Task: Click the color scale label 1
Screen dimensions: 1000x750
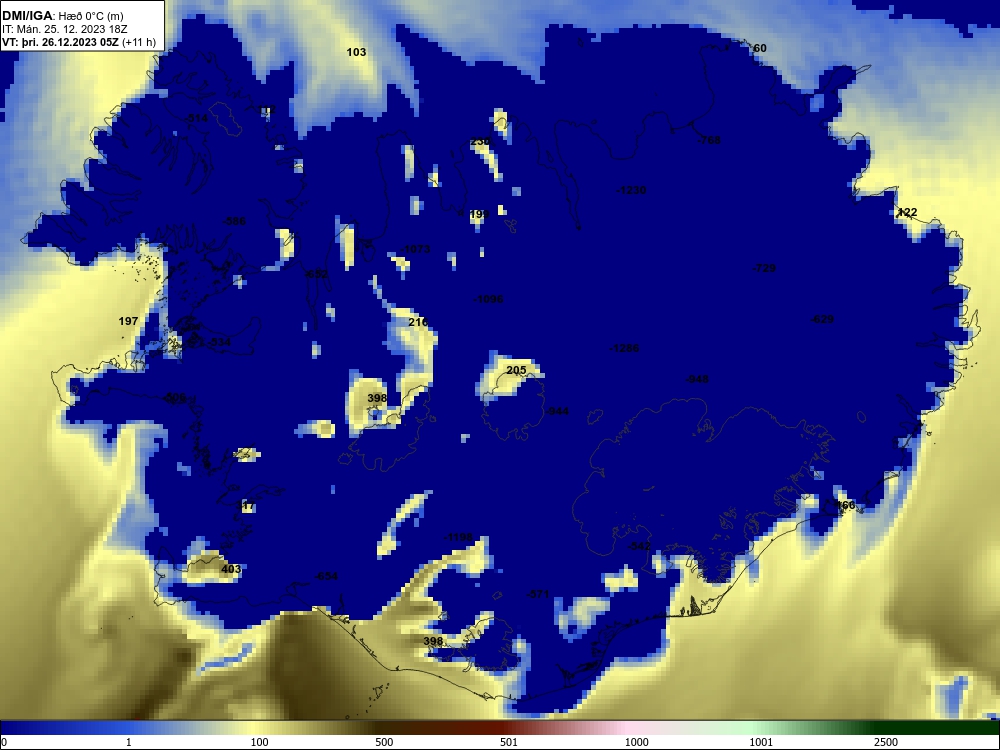Action: [x=129, y=742]
